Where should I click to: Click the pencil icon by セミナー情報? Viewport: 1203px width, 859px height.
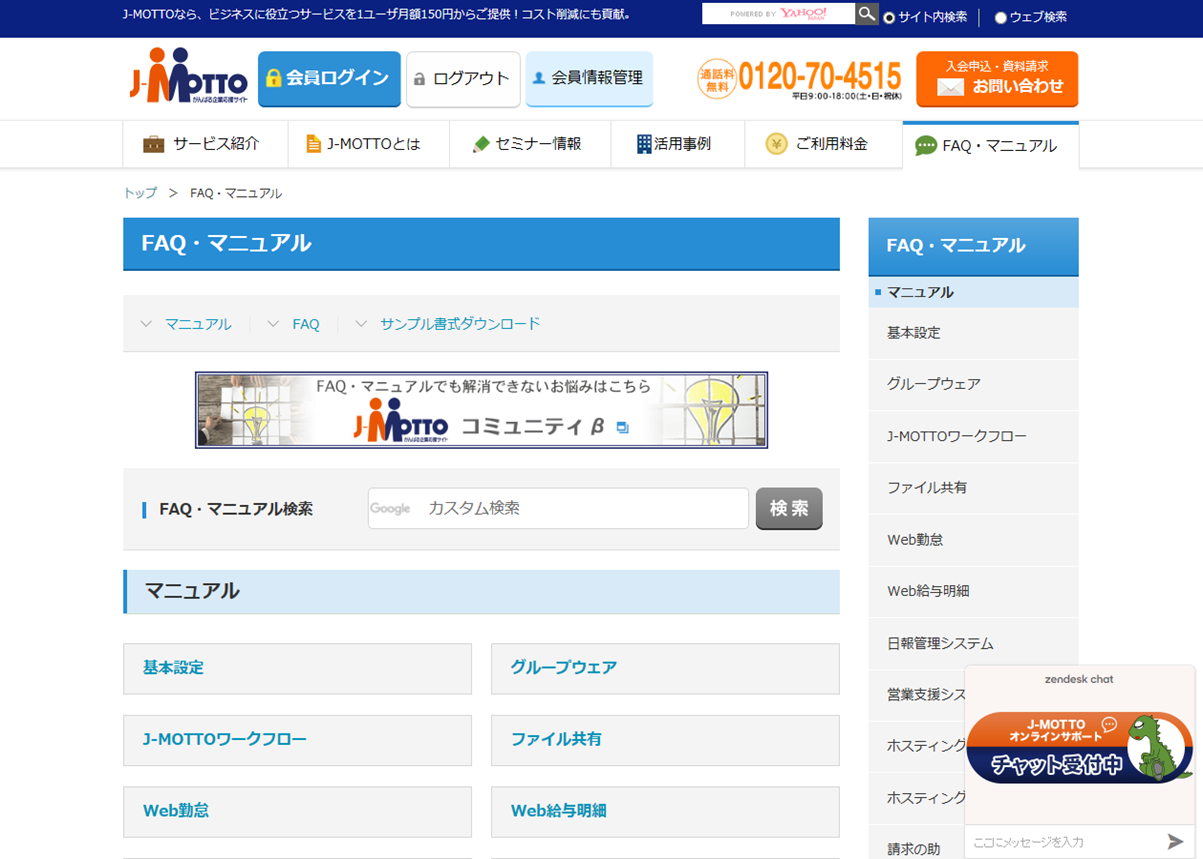[480, 144]
